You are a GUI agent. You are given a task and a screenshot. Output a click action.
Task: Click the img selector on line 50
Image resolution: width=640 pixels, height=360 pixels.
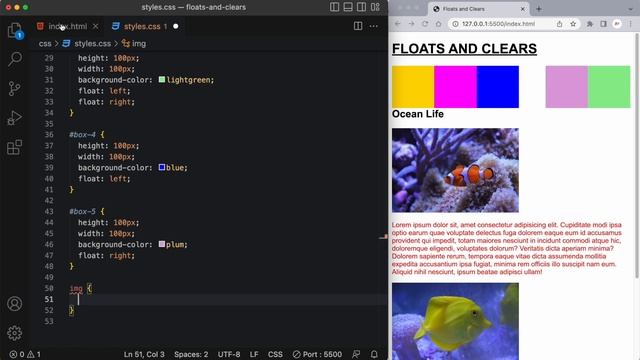click(76, 288)
